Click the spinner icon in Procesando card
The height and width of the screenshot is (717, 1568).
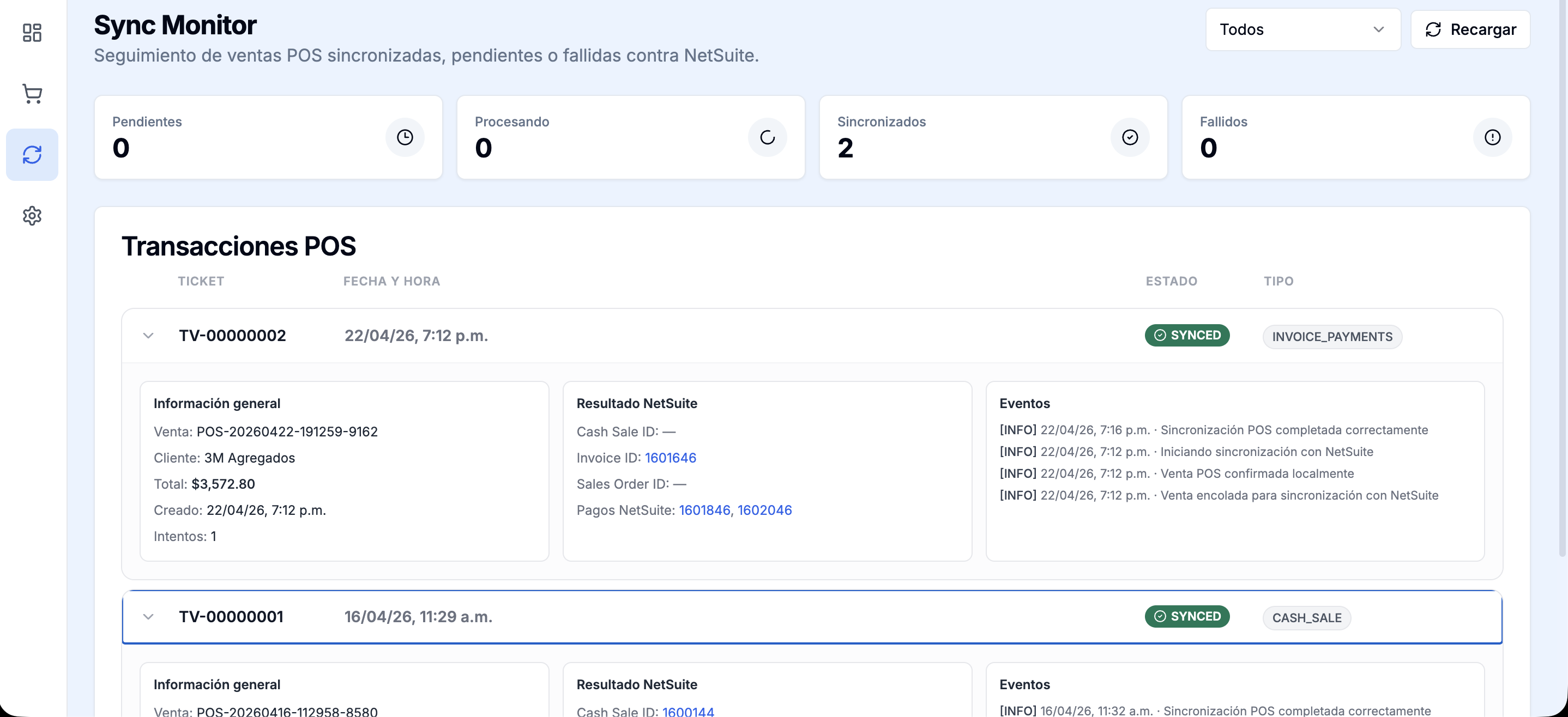767,137
